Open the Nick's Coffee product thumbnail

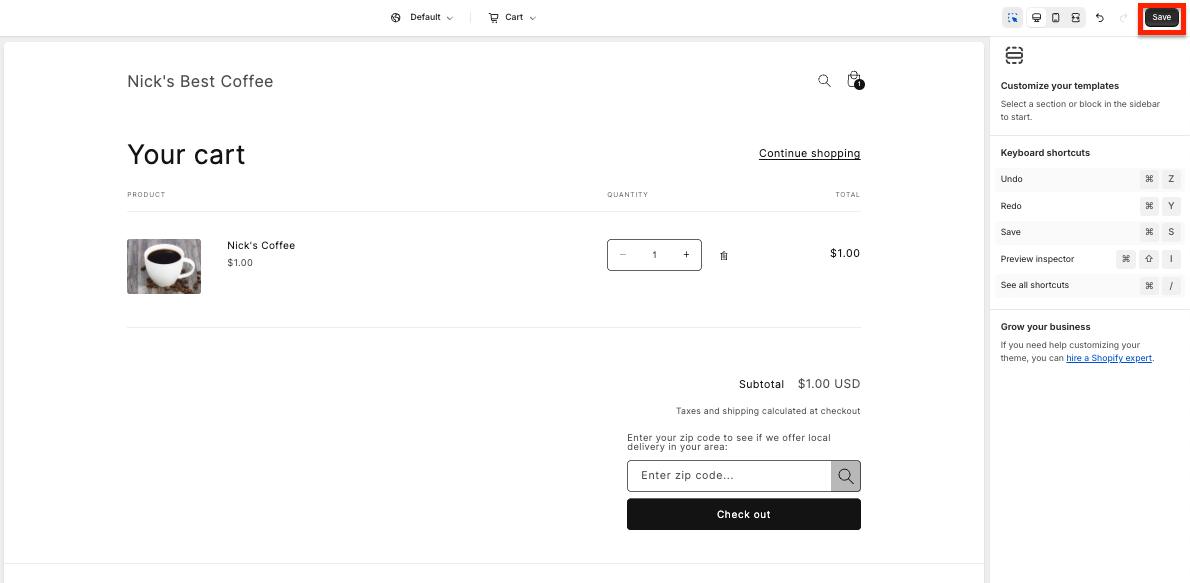point(164,266)
